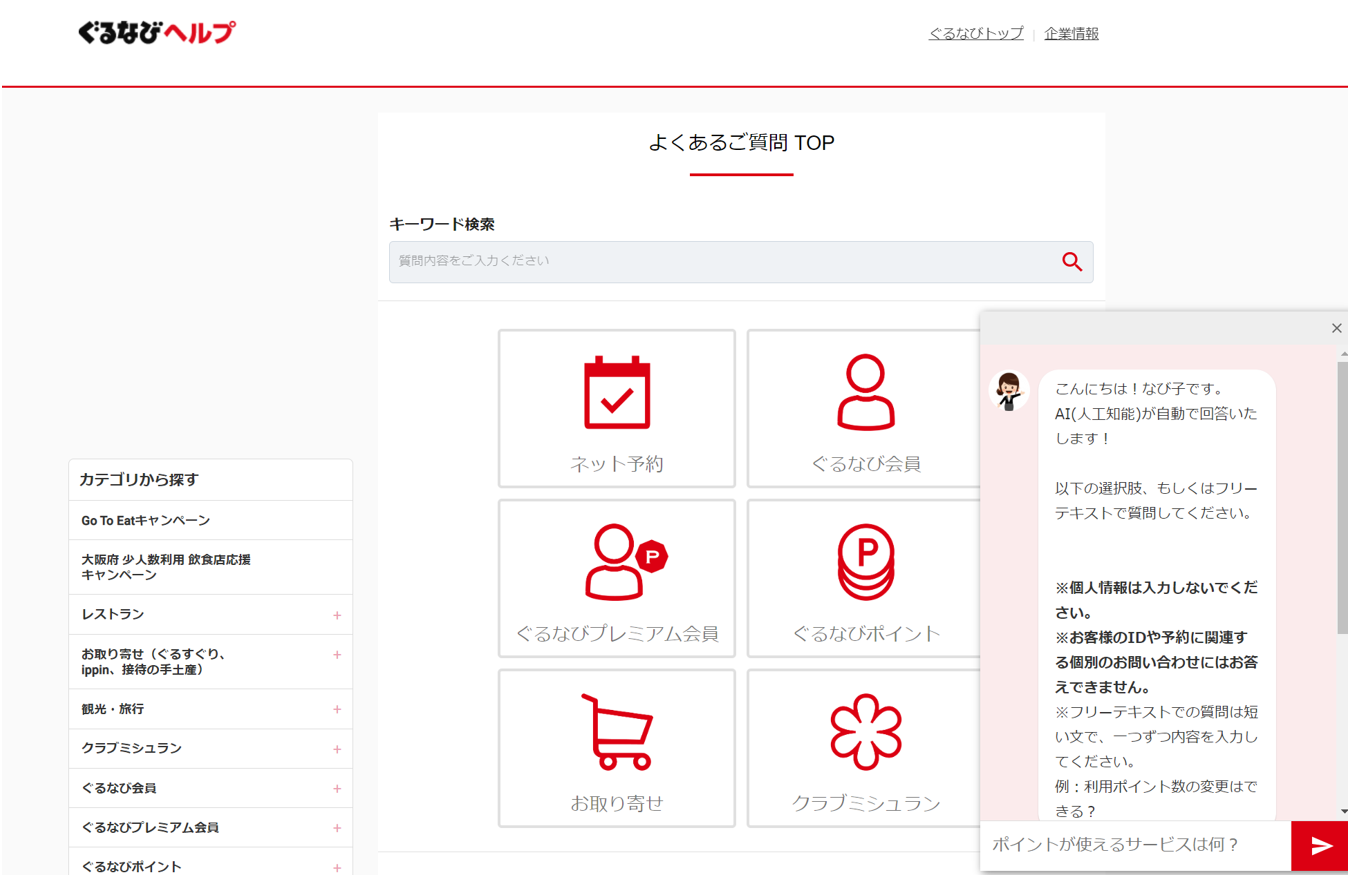Focus the chat message input box
Viewport: 1349px width, 887px height.
tap(1136, 846)
